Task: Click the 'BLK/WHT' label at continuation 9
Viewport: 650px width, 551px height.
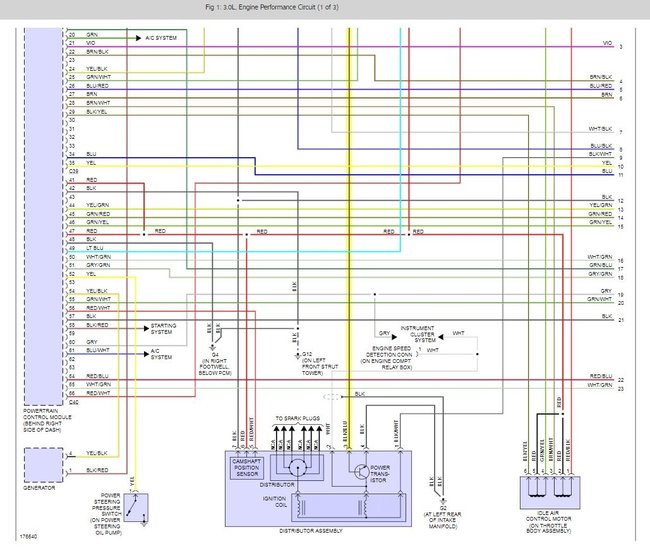Action: 601,154
